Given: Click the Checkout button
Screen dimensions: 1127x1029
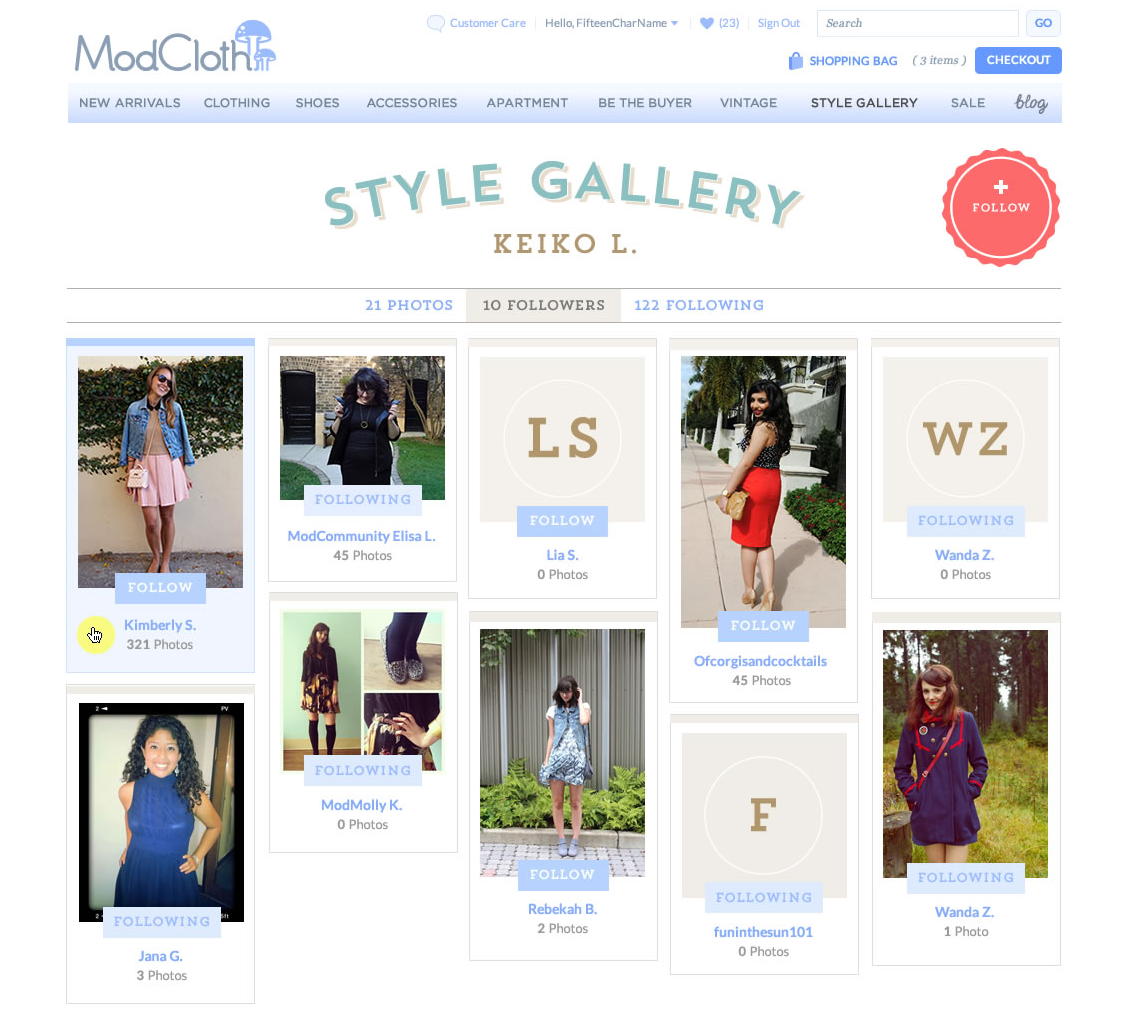Looking at the screenshot, I should point(1018,60).
